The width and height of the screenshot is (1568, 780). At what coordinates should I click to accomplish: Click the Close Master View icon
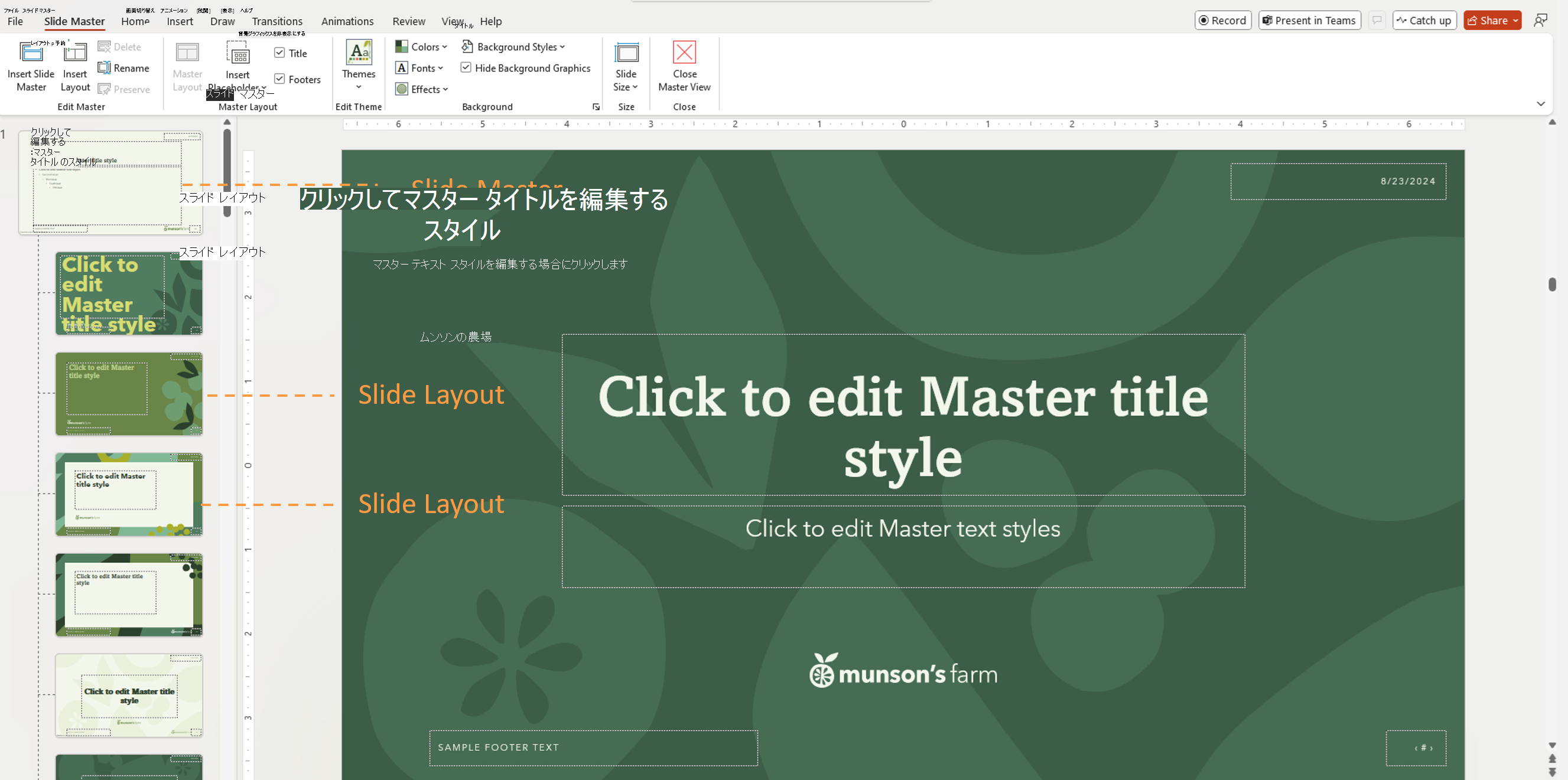(684, 53)
